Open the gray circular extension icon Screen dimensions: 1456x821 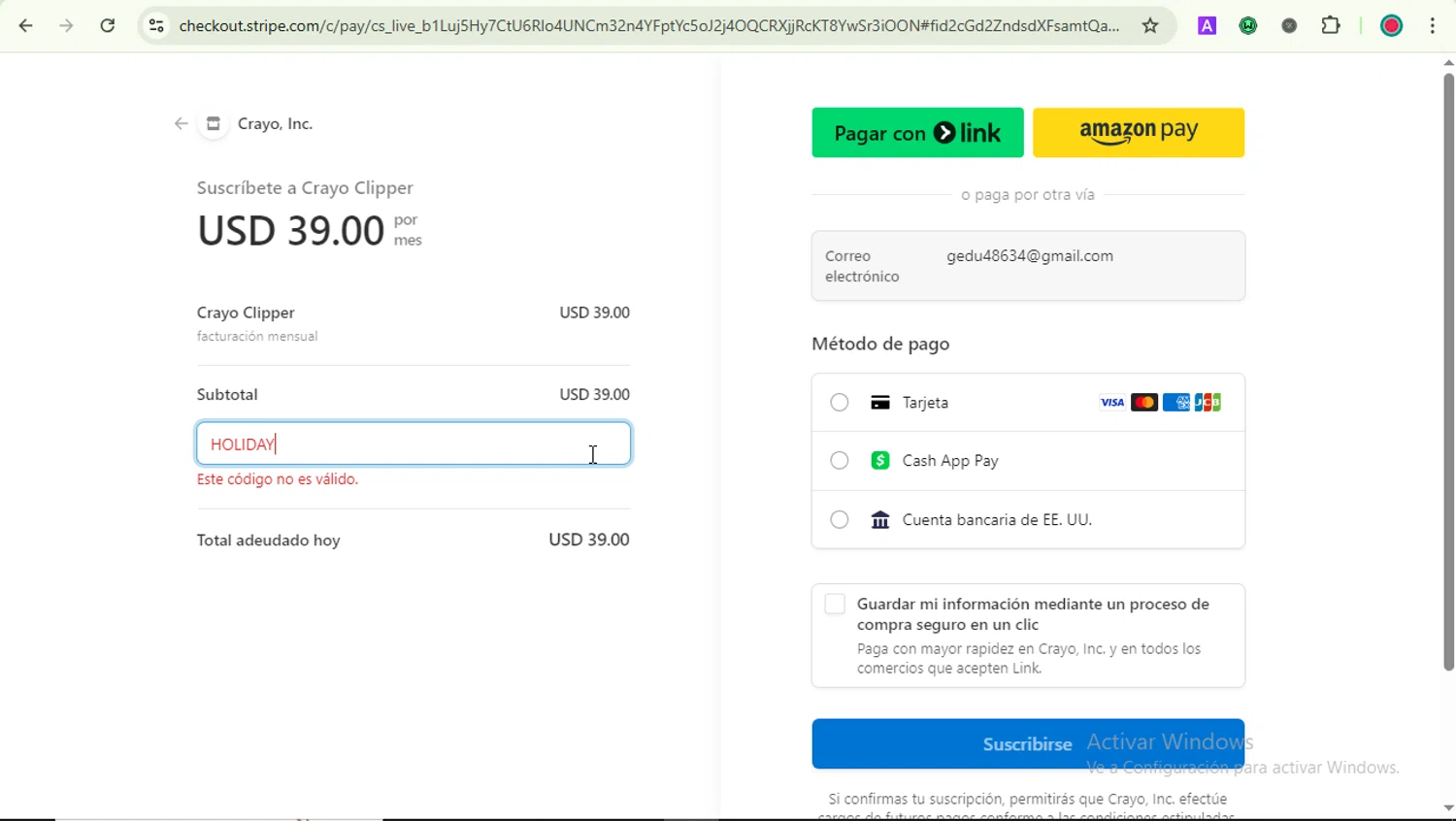(1289, 26)
